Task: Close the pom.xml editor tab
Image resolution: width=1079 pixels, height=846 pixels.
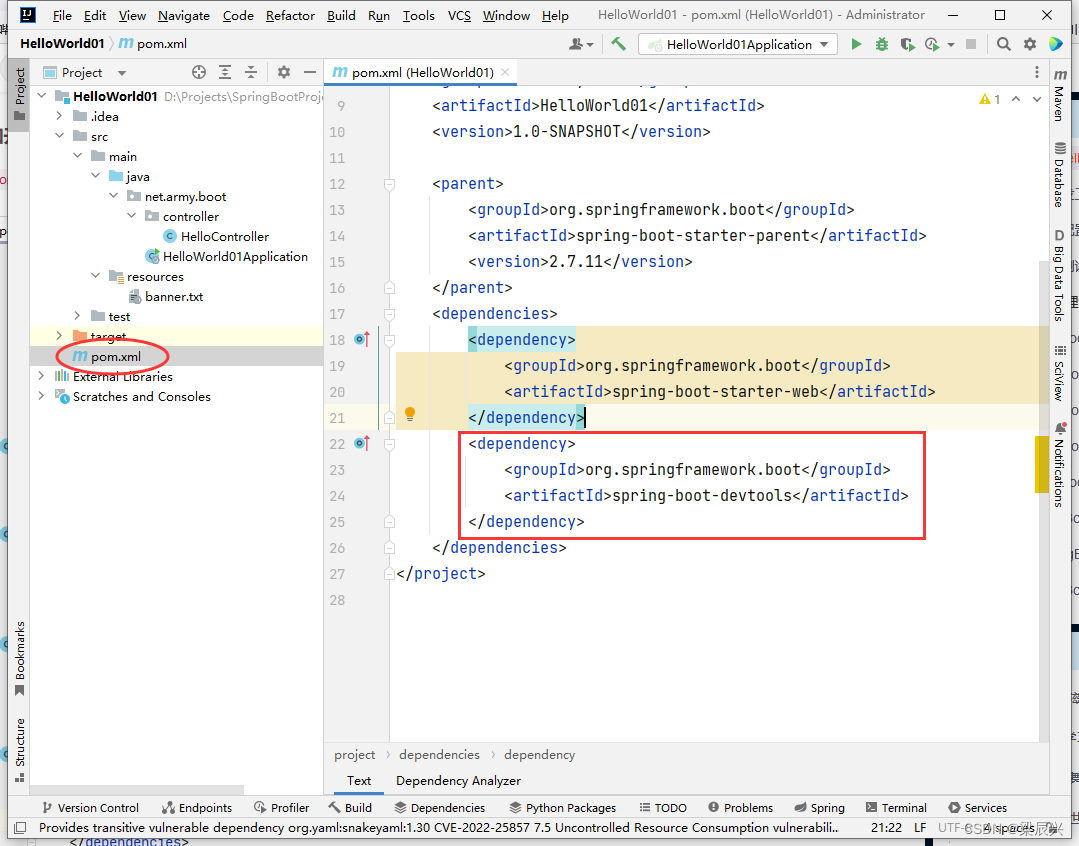Action: pos(505,72)
